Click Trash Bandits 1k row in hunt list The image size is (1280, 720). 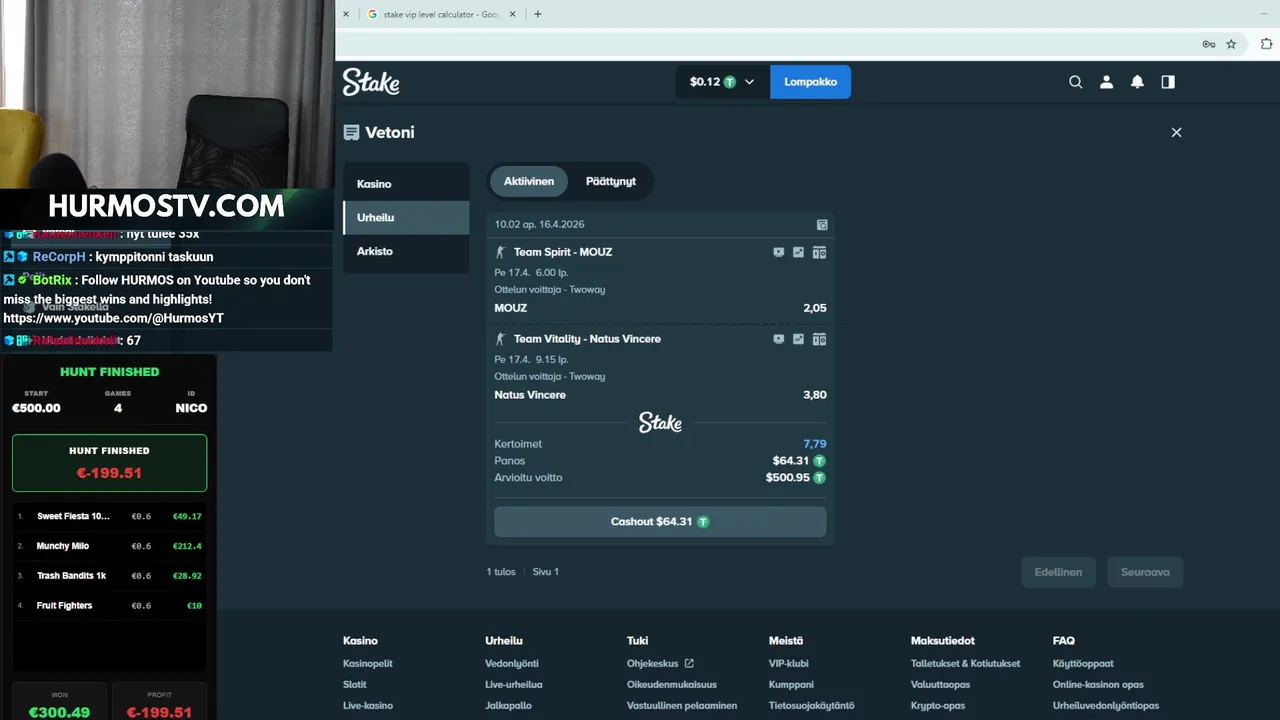(109, 576)
